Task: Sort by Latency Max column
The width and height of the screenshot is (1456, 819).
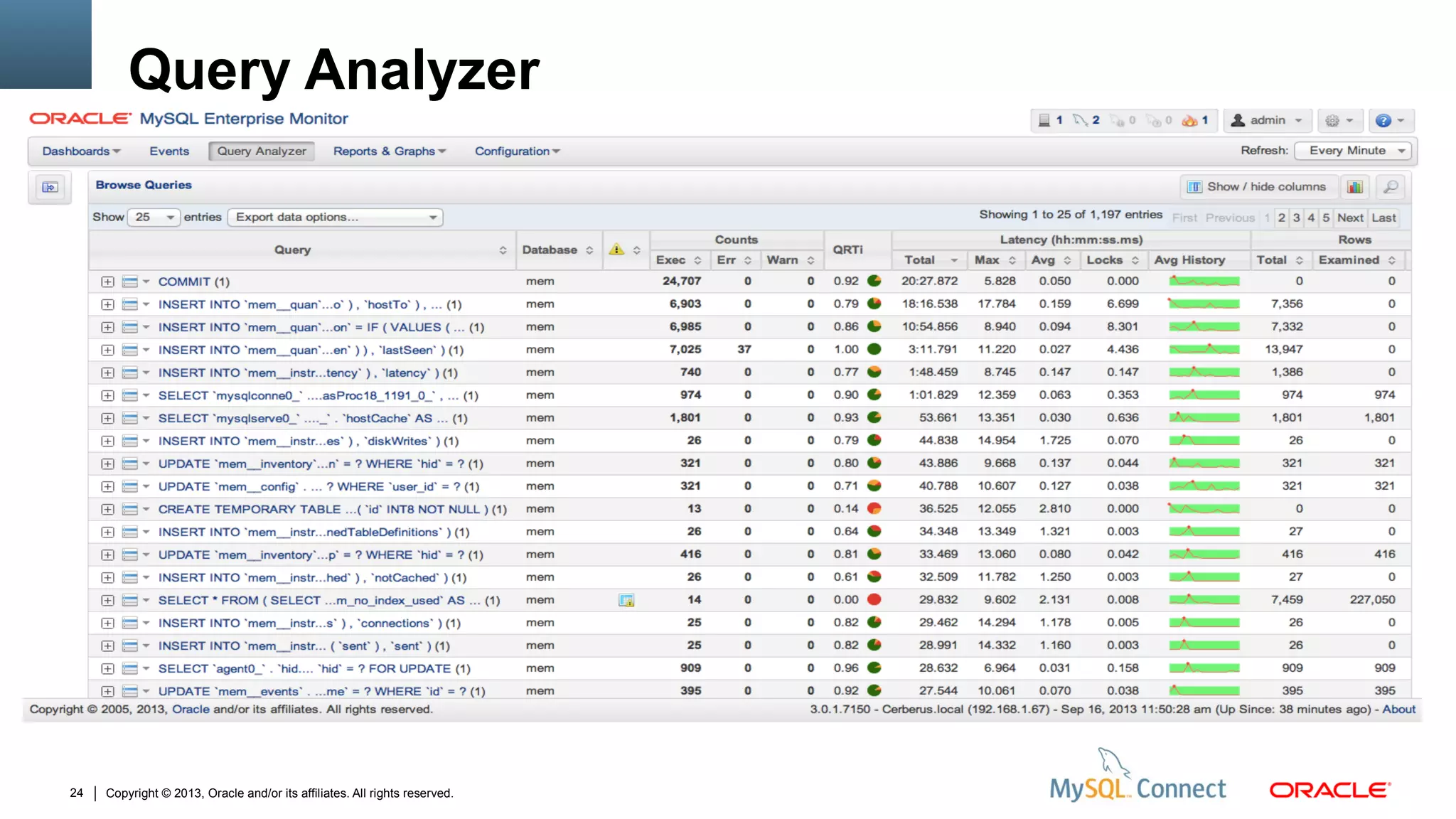Action: point(995,260)
